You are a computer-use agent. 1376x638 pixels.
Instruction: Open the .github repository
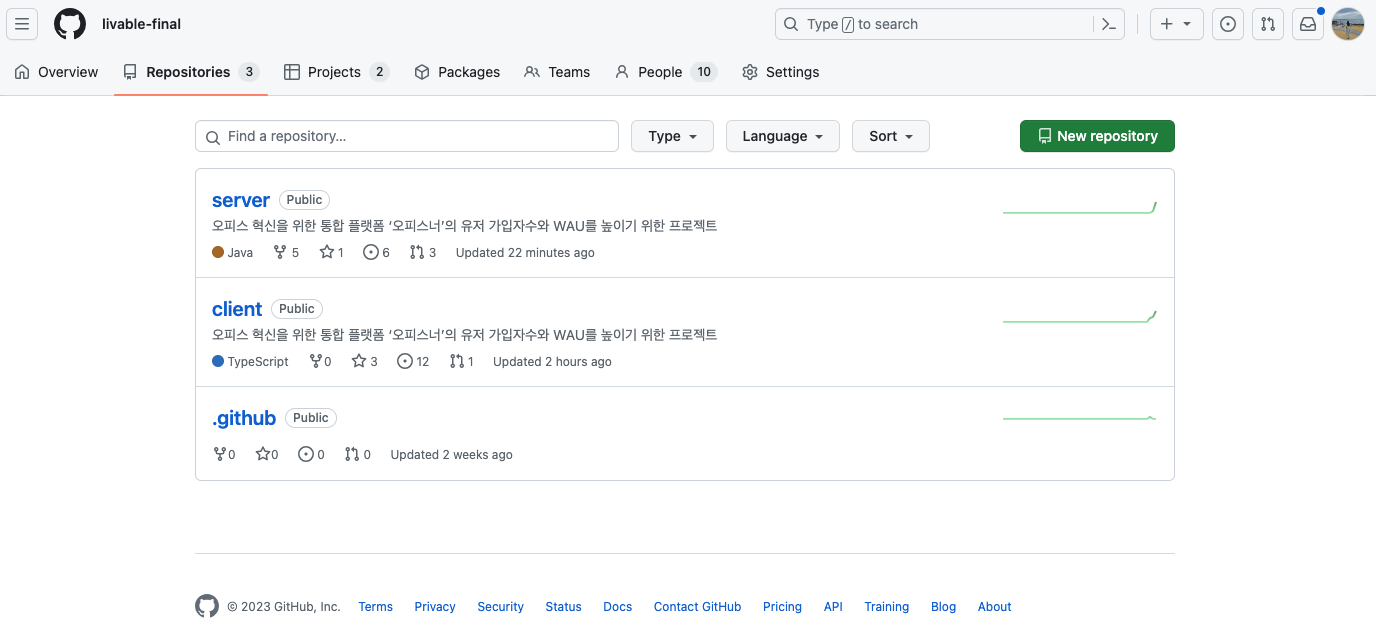point(244,418)
